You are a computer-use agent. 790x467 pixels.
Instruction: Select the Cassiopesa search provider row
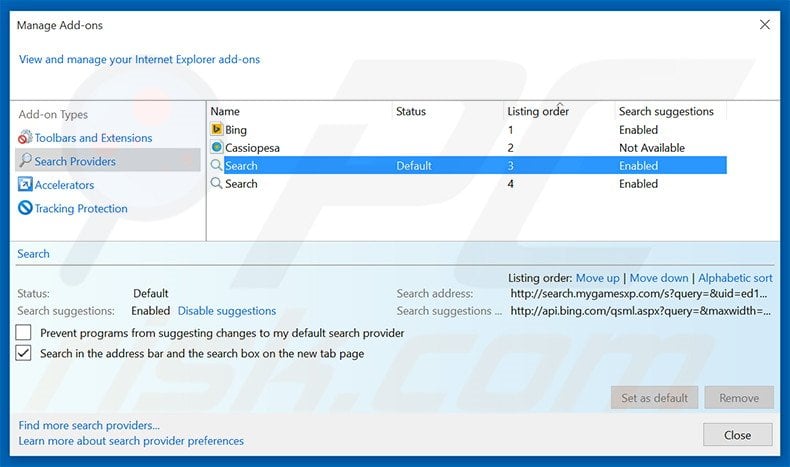click(468, 148)
